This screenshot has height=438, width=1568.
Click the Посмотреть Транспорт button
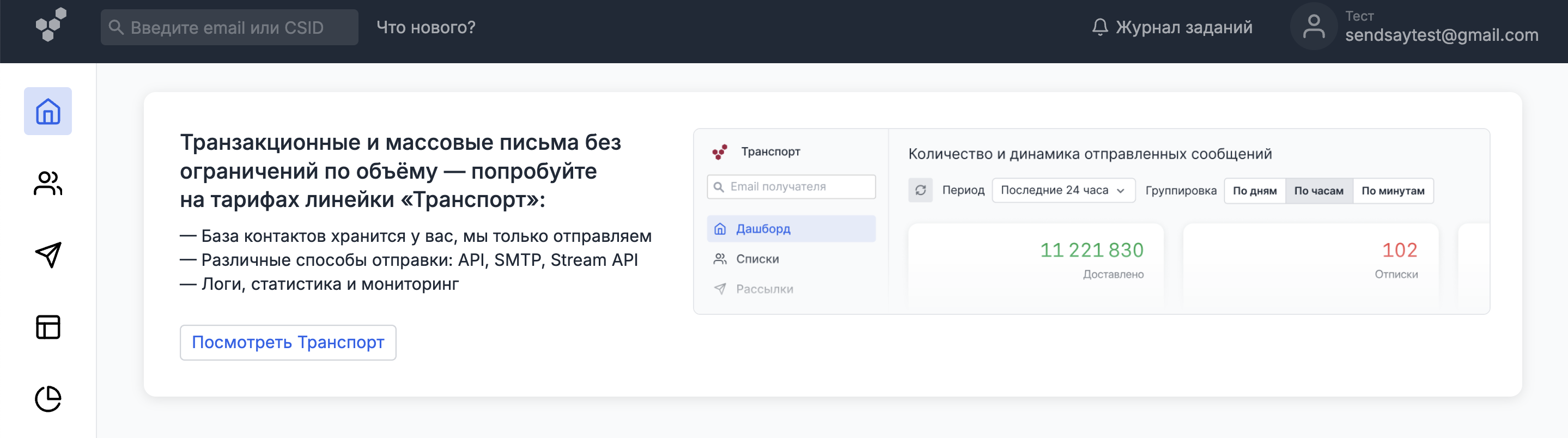tap(287, 343)
